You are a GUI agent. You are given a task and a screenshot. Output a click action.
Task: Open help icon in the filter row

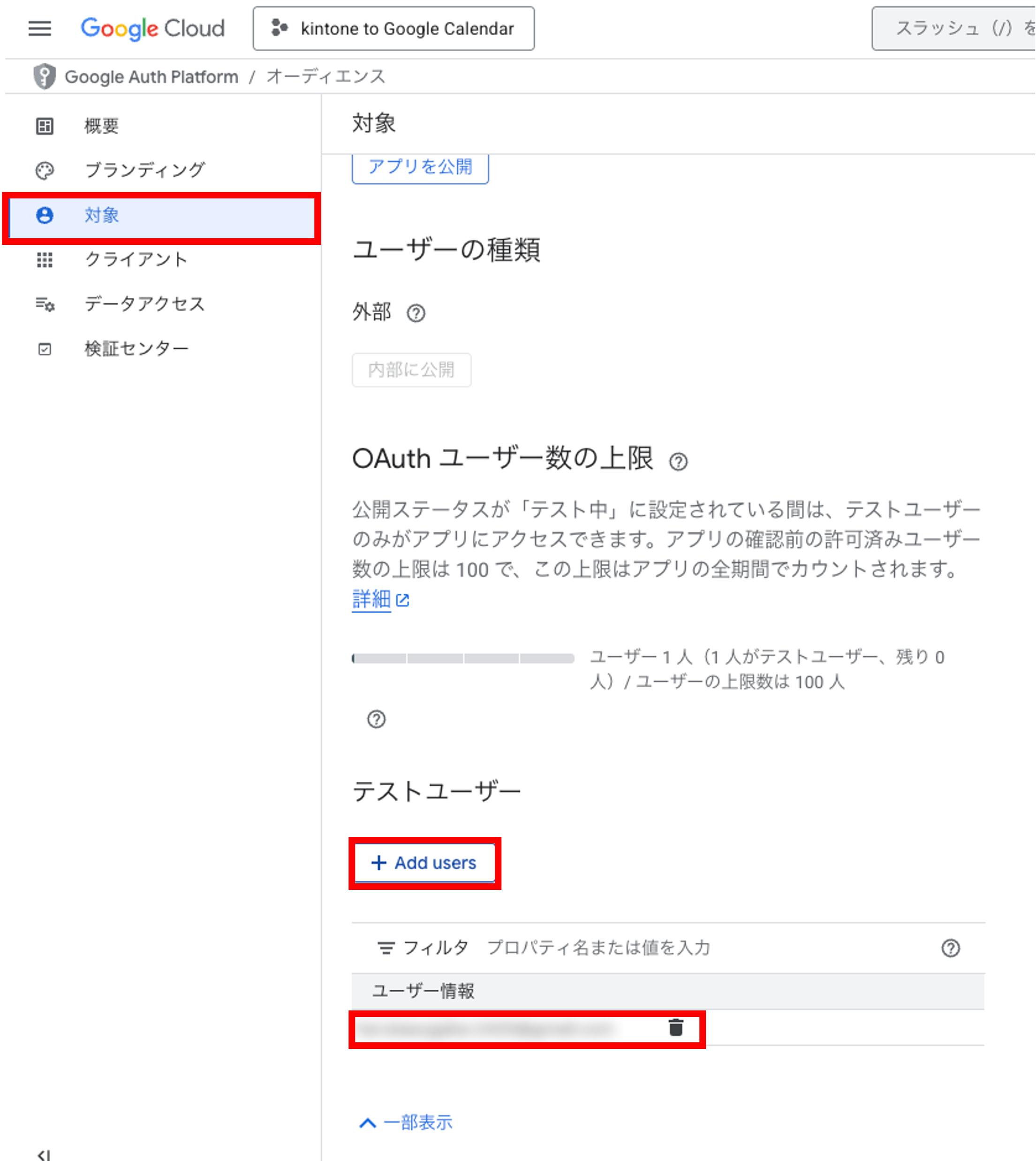pyautogui.click(x=951, y=948)
